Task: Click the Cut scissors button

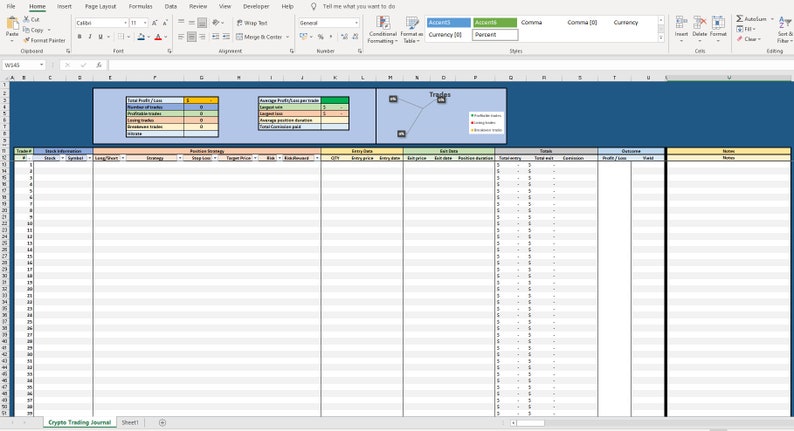Action: (x=31, y=19)
